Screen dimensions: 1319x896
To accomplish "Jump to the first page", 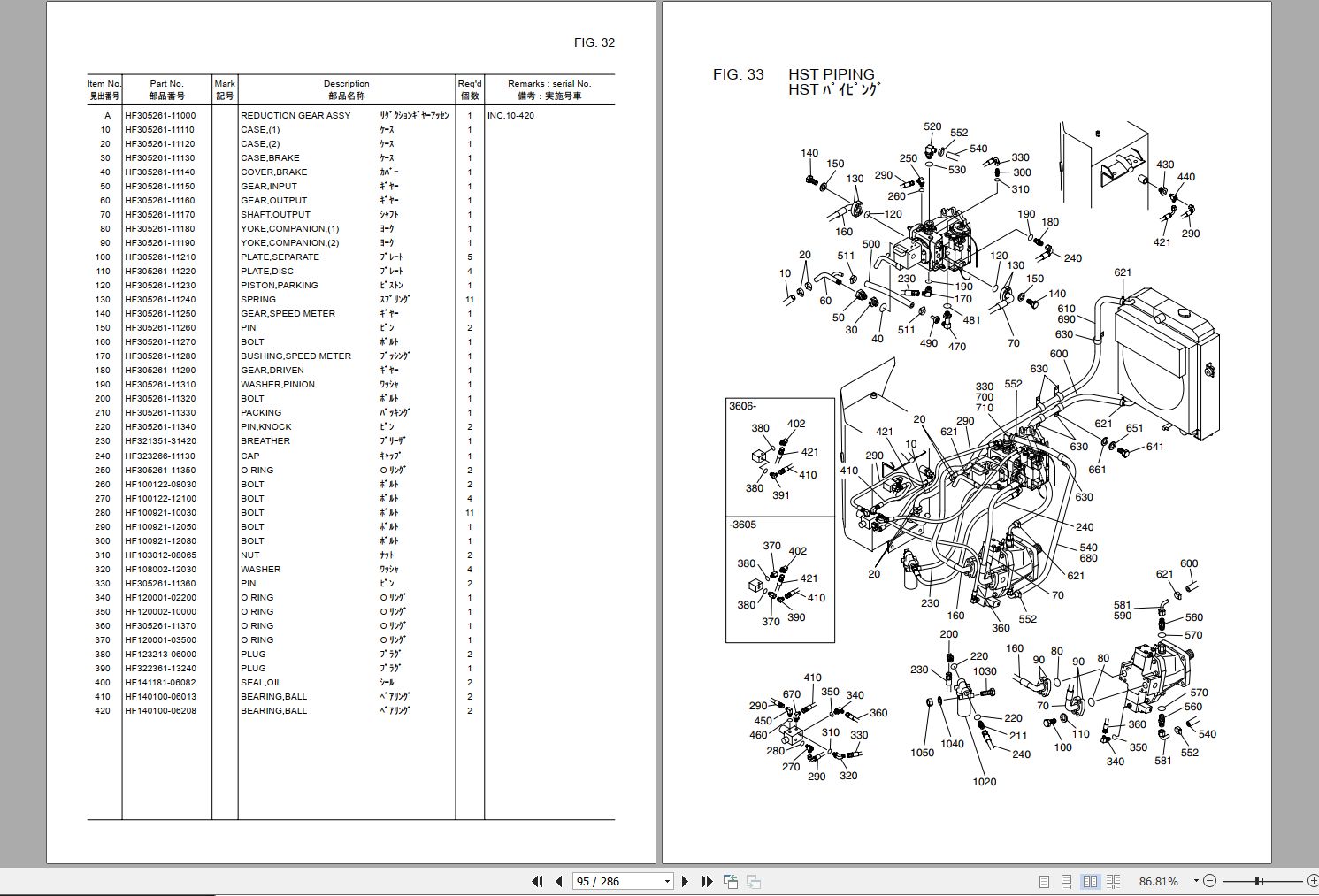I will (x=537, y=881).
